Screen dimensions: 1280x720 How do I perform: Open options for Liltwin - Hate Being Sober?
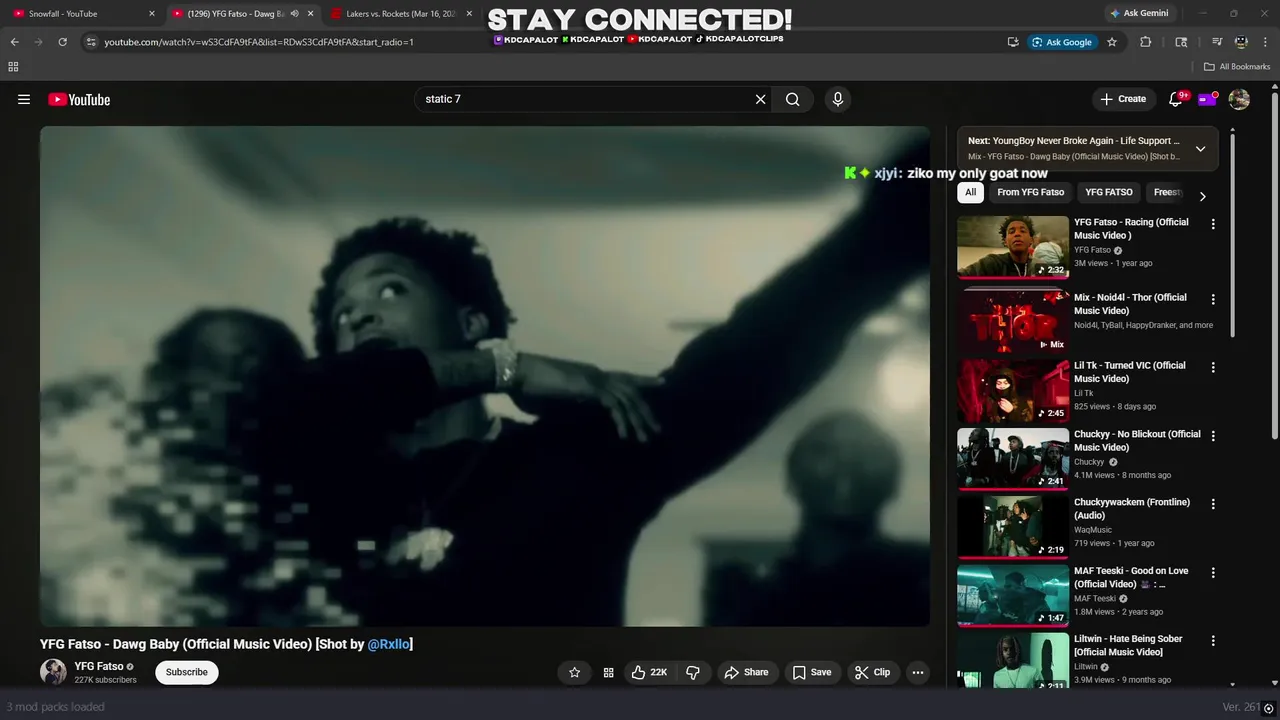[1213, 641]
